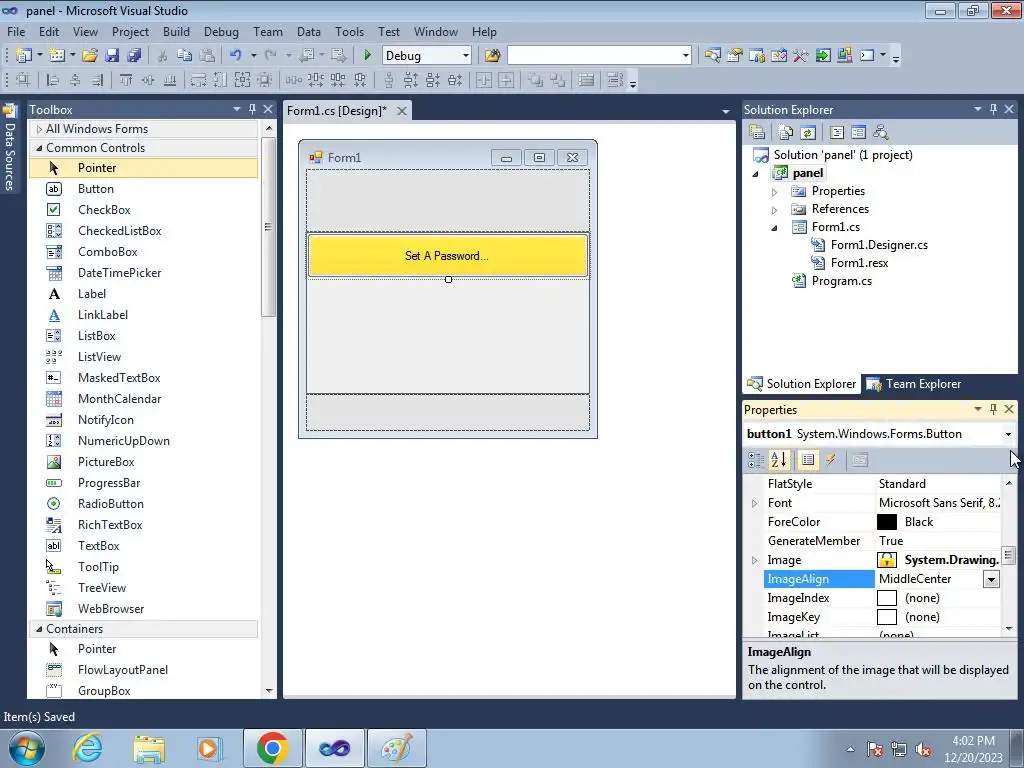Click the Data Sources side tab

point(9,149)
